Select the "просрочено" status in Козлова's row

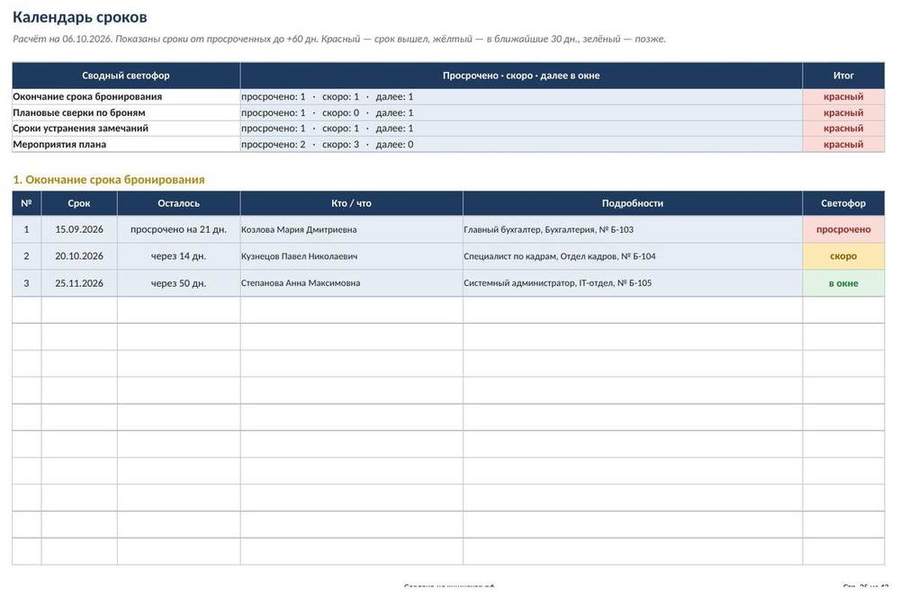[843, 229]
